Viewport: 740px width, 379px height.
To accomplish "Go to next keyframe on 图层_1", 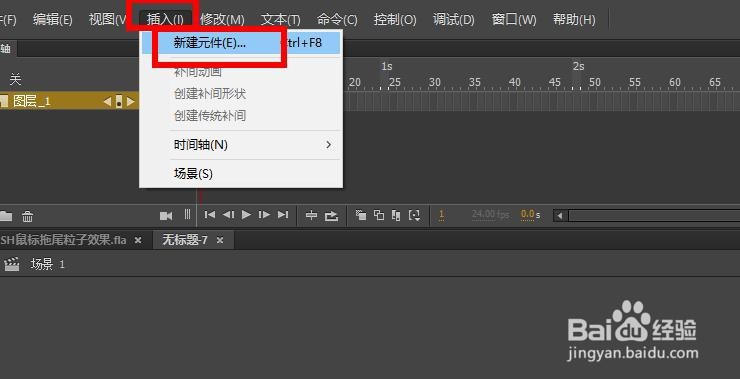I will [131, 101].
